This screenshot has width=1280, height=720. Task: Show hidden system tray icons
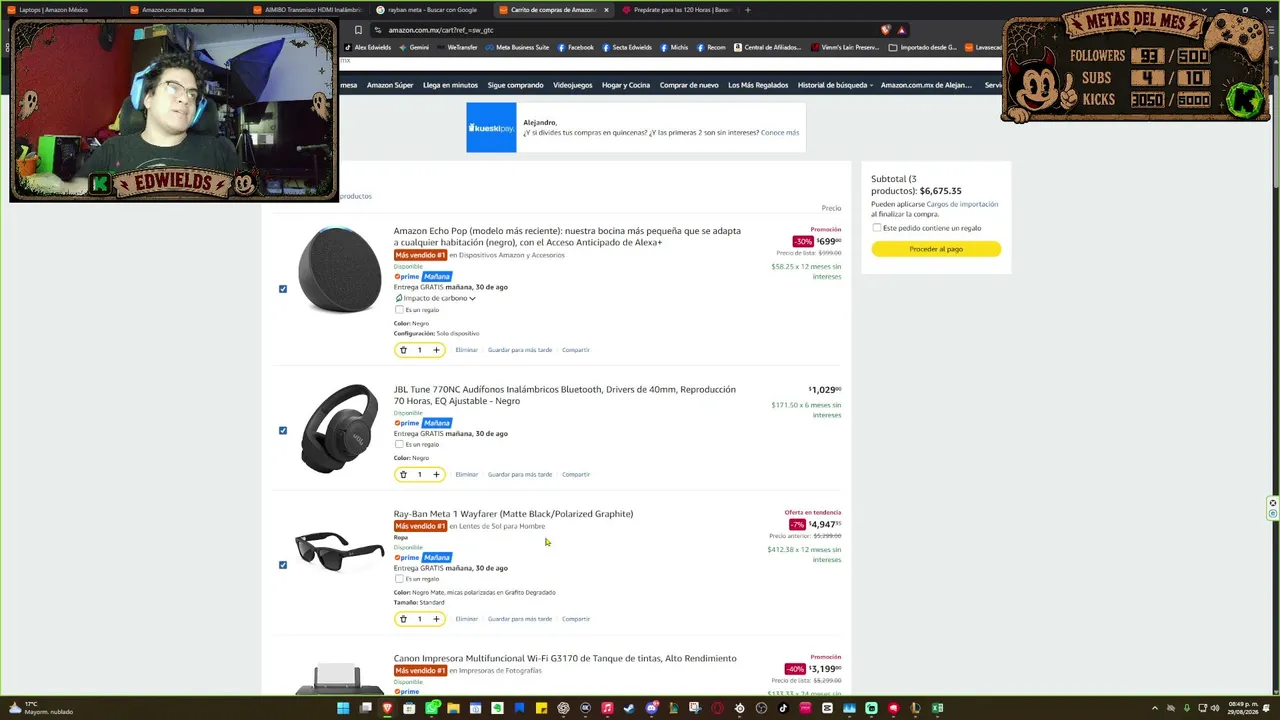pyautogui.click(x=1155, y=708)
